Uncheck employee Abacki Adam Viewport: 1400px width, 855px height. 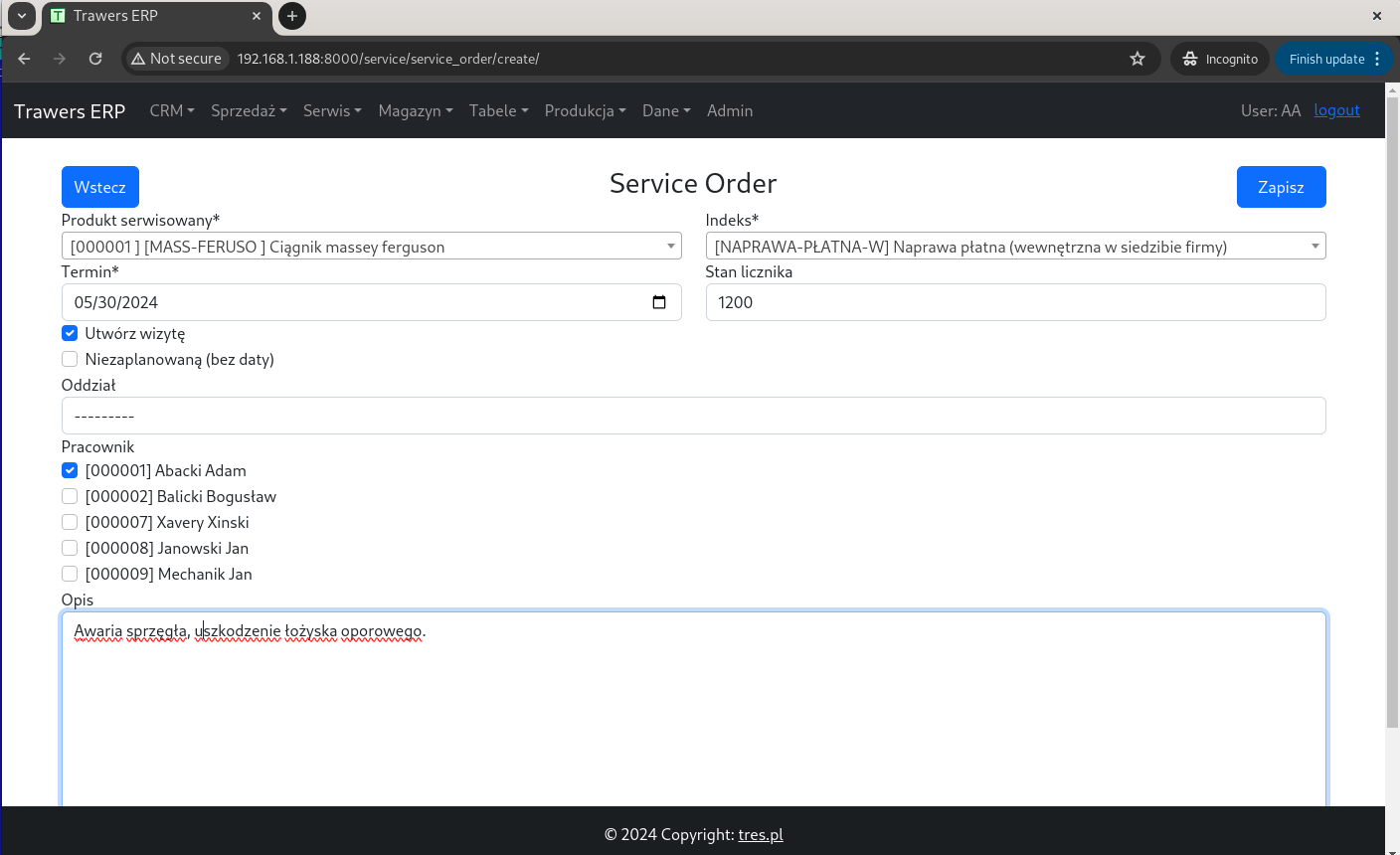pos(70,470)
